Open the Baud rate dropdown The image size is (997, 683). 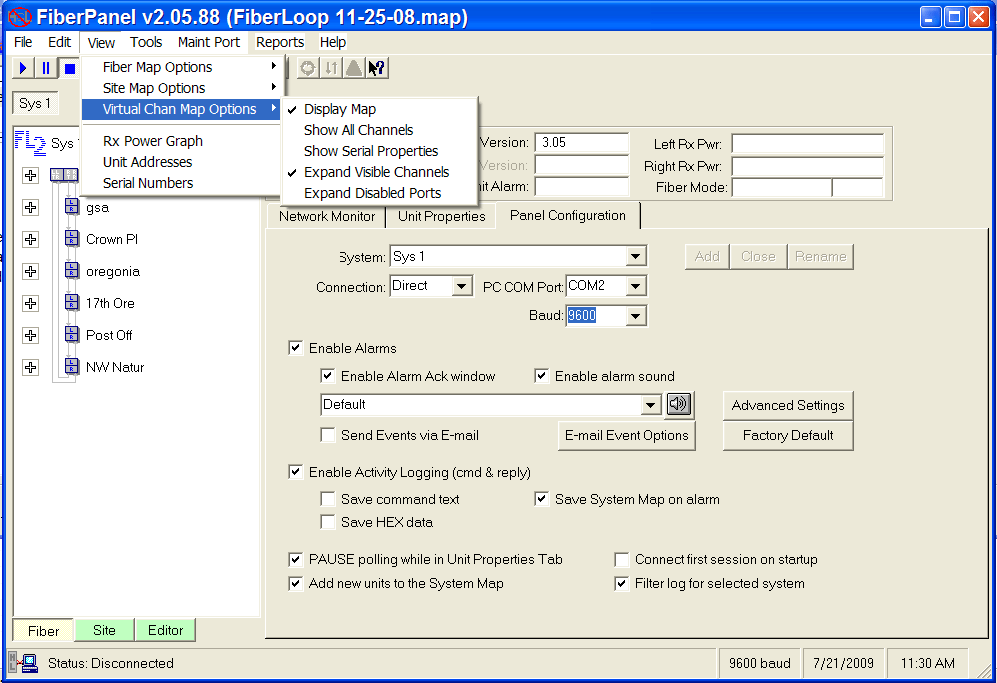coord(636,316)
